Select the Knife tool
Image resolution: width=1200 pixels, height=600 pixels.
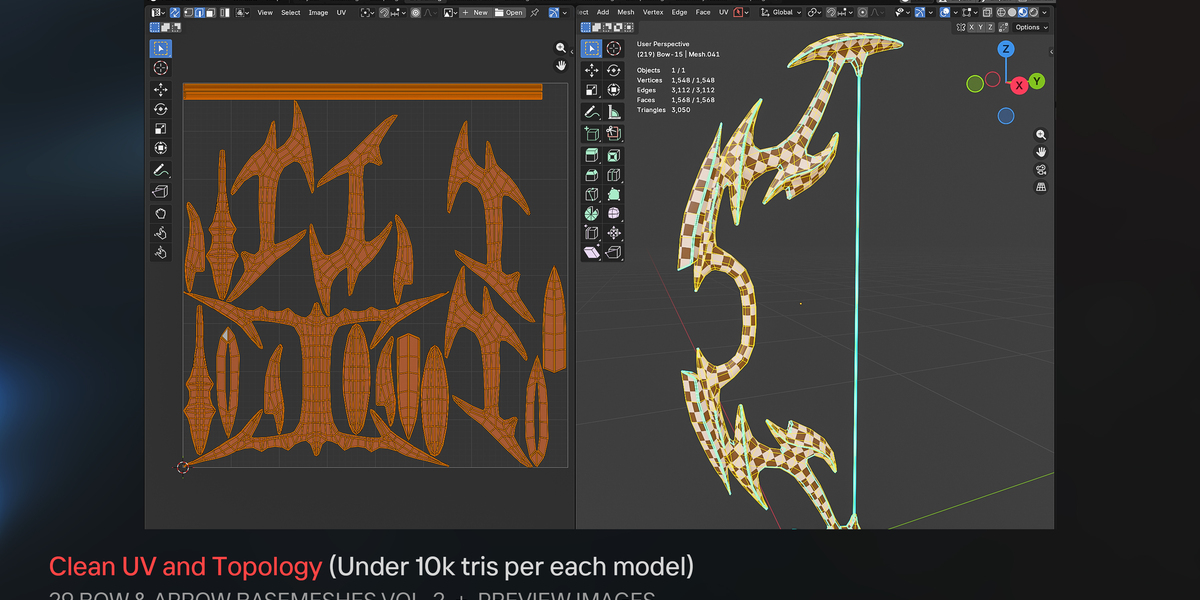click(591, 195)
